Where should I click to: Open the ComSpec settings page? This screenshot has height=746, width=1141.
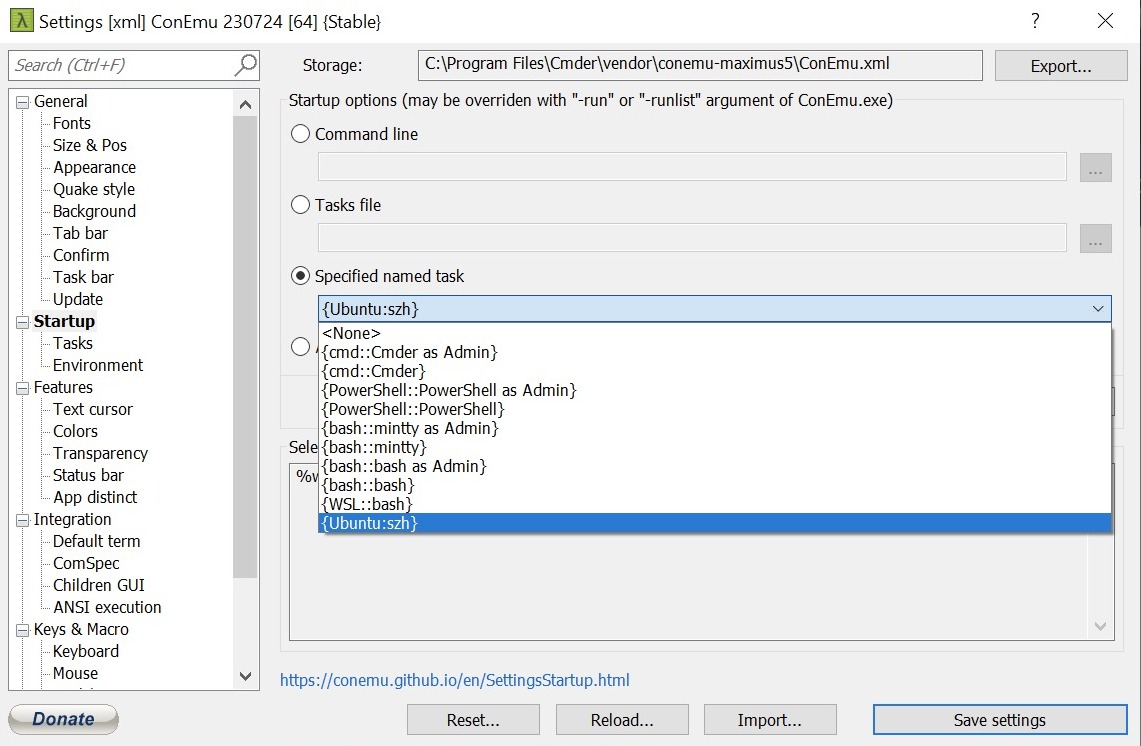(86, 563)
